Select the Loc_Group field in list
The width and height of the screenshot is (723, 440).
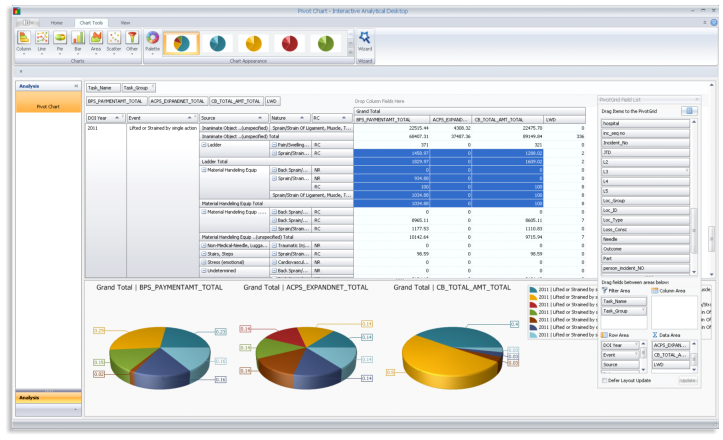[x=645, y=201]
